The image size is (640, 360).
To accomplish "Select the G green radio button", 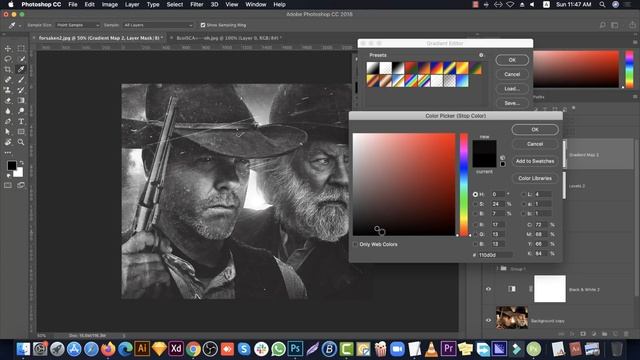I will 476,234.
